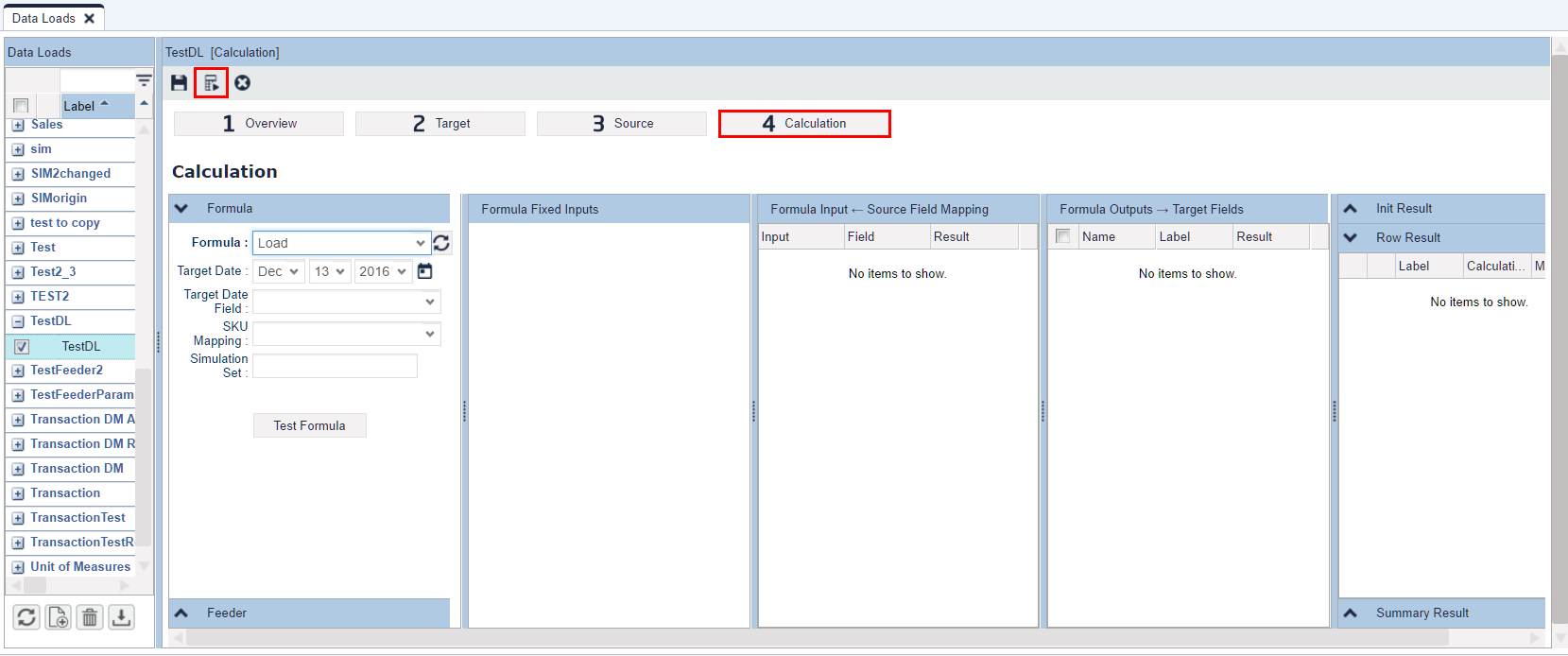Click the Input column header in mapping grid
Screen dimensions: 1568x656
(x=801, y=236)
